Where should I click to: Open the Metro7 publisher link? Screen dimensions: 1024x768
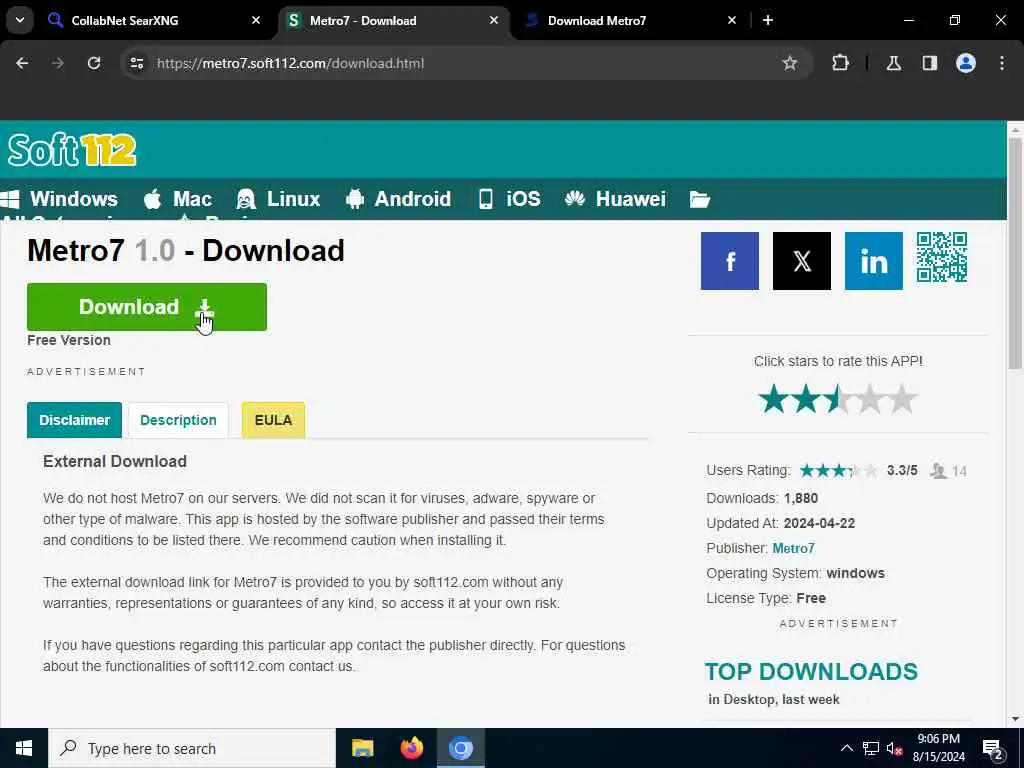[x=793, y=548]
